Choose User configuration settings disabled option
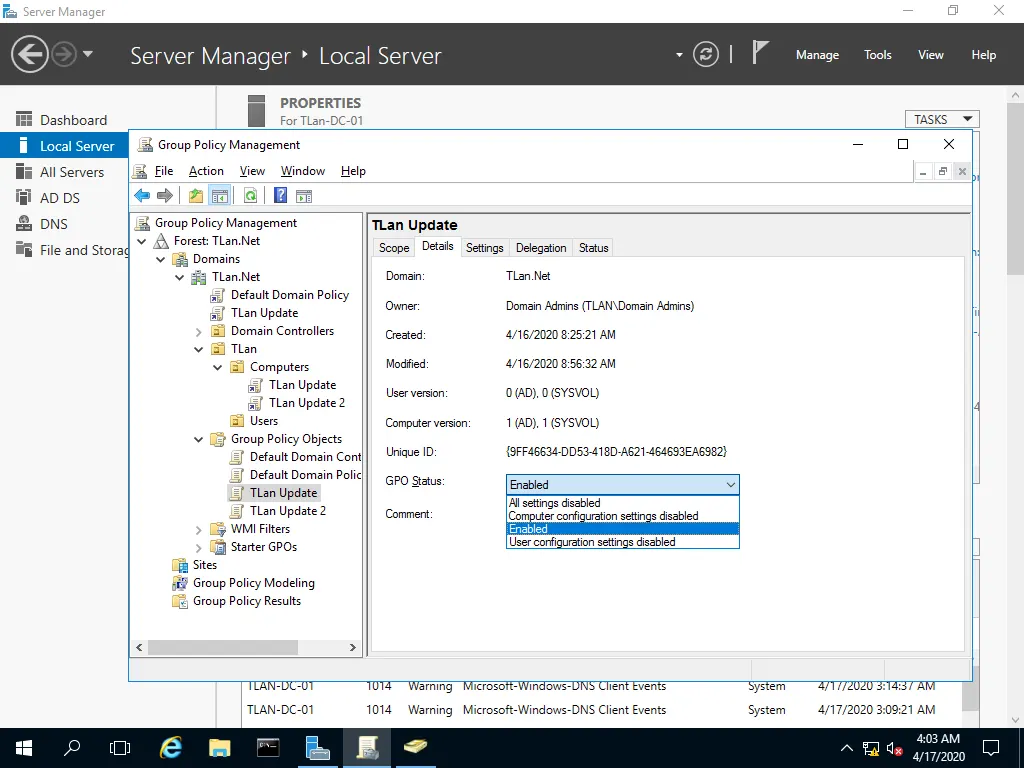The height and width of the screenshot is (768, 1024). (x=622, y=542)
